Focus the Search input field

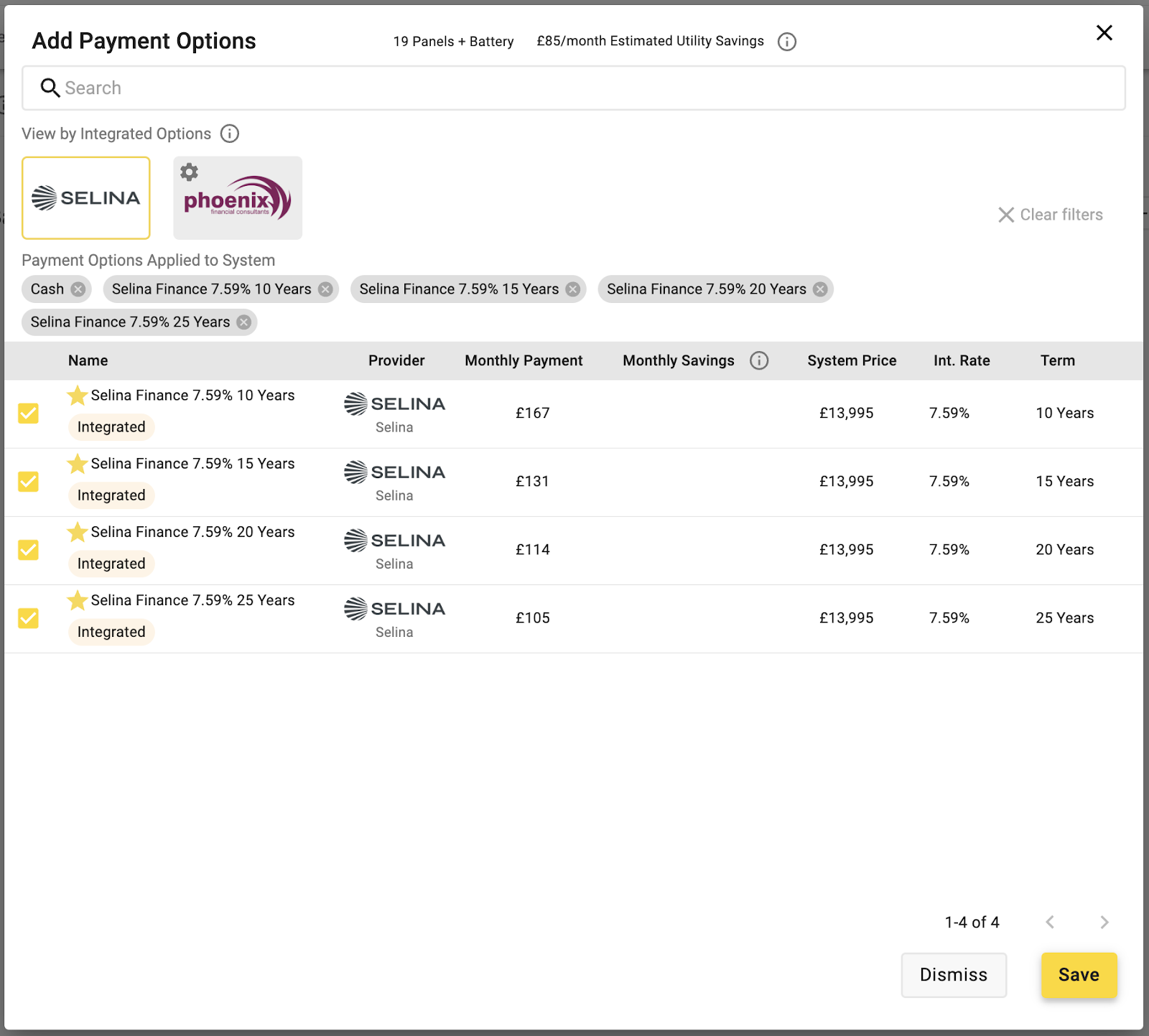point(574,88)
